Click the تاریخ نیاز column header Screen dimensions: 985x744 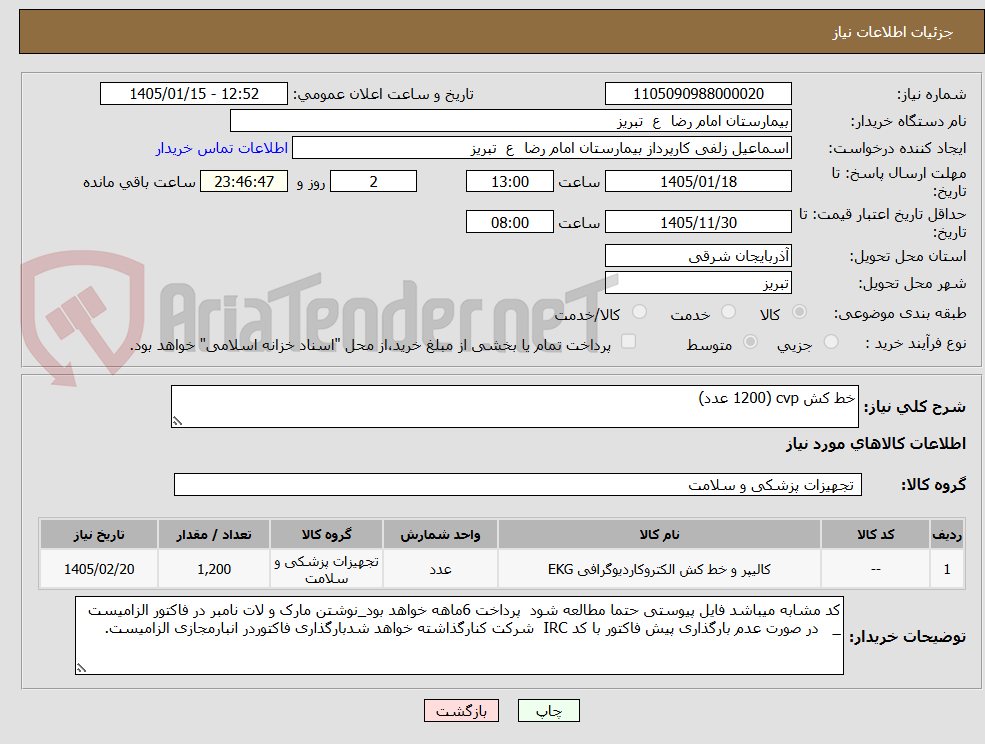(x=99, y=534)
